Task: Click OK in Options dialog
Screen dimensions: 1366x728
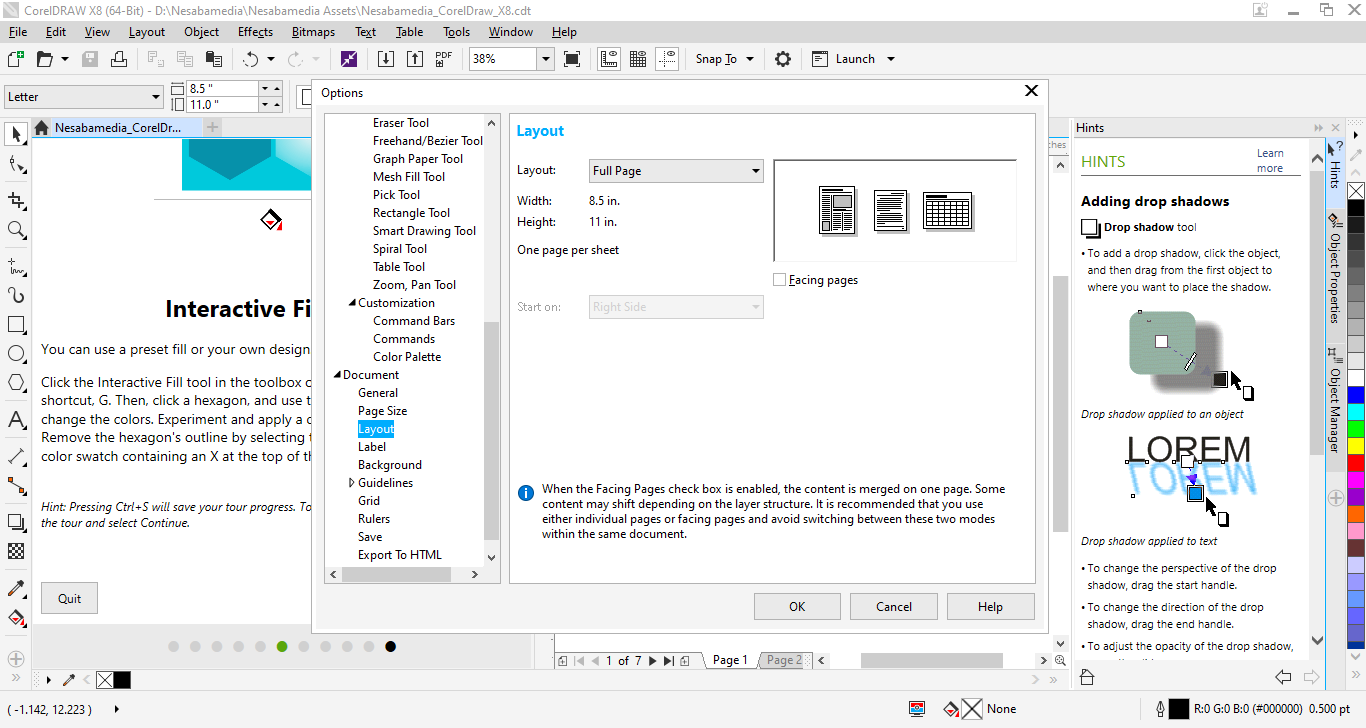Action: [796, 606]
